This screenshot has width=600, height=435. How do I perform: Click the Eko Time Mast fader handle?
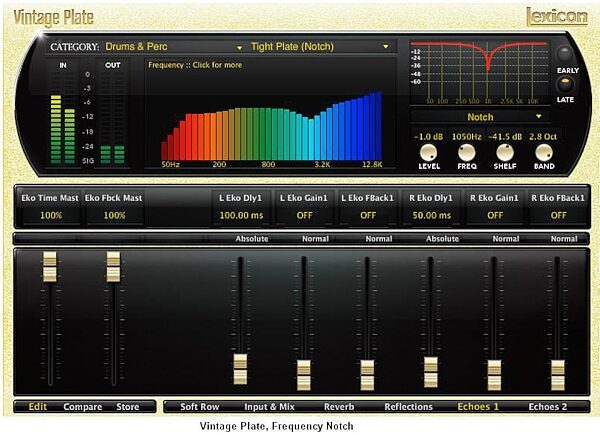pyautogui.click(x=50, y=267)
